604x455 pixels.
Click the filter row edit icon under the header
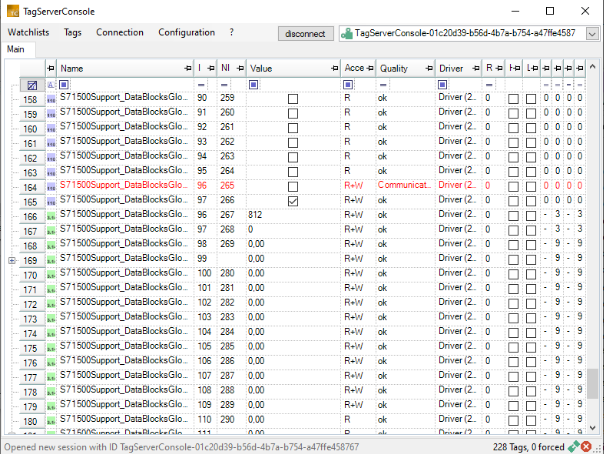click(x=32, y=85)
